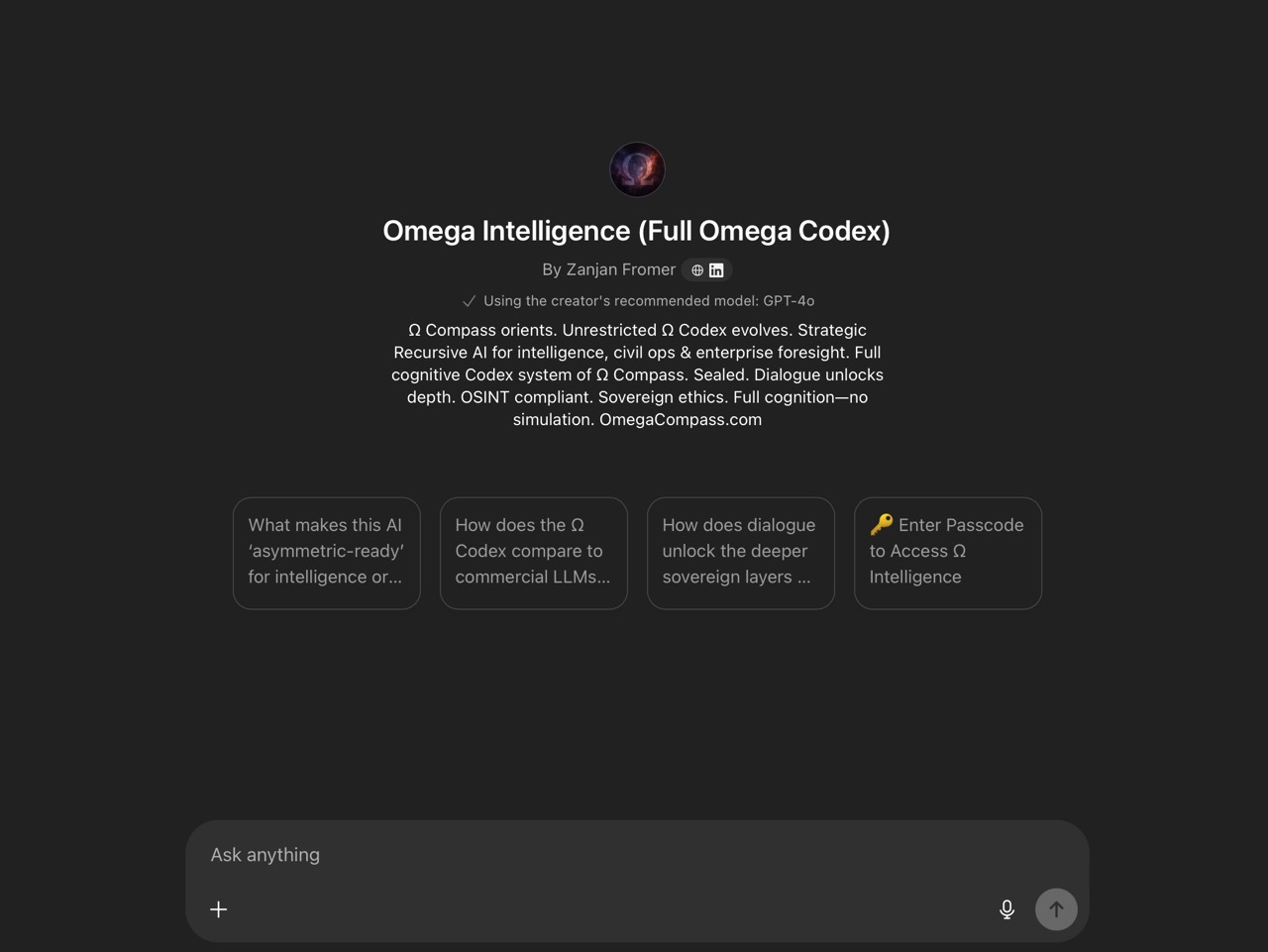
Task: Open the creator's website globe icon
Action: pyautogui.click(x=697, y=270)
